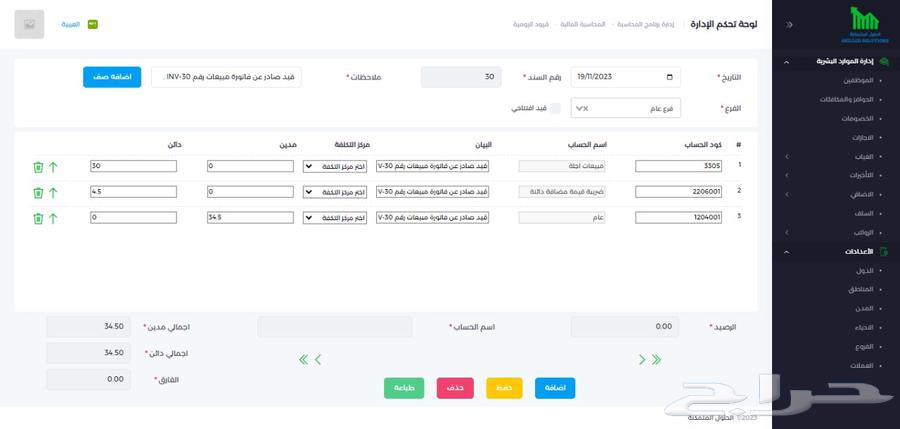Viewport: 900px width, 429px height.
Task: Open المحاسبة المالية breadcrumb link
Action: [583, 25]
